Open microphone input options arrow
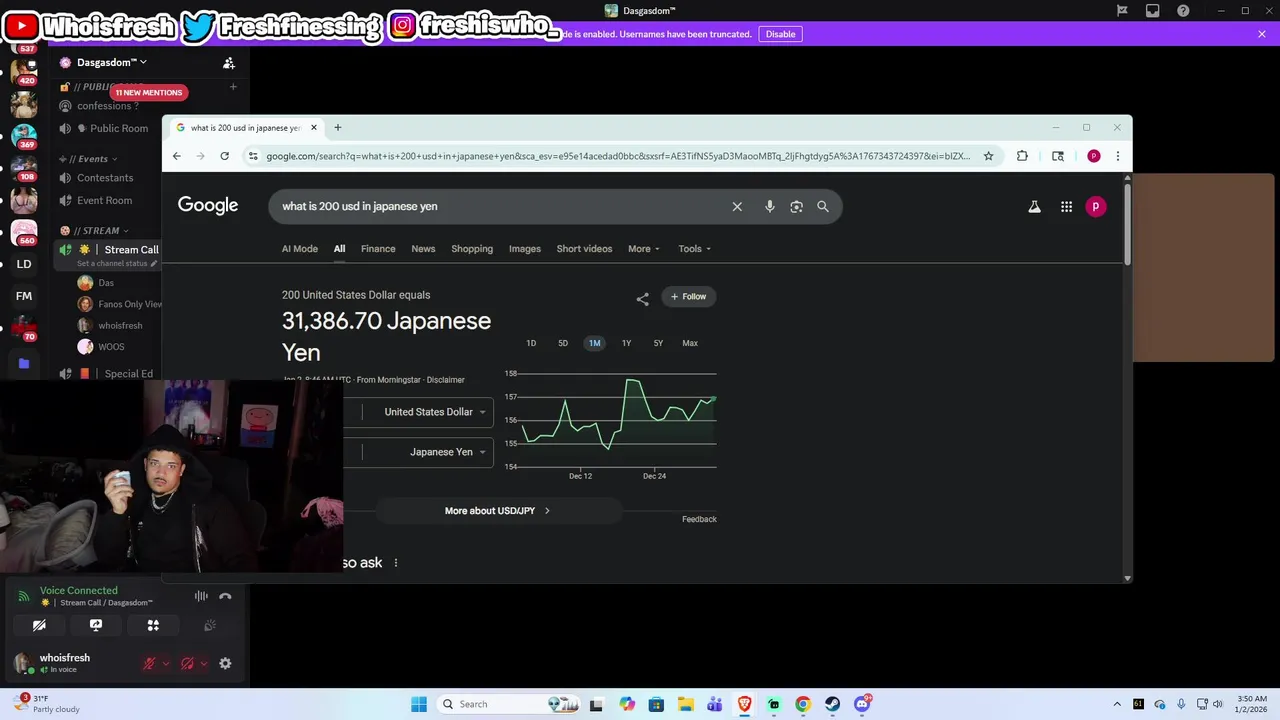1280x720 pixels. pos(166,663)
